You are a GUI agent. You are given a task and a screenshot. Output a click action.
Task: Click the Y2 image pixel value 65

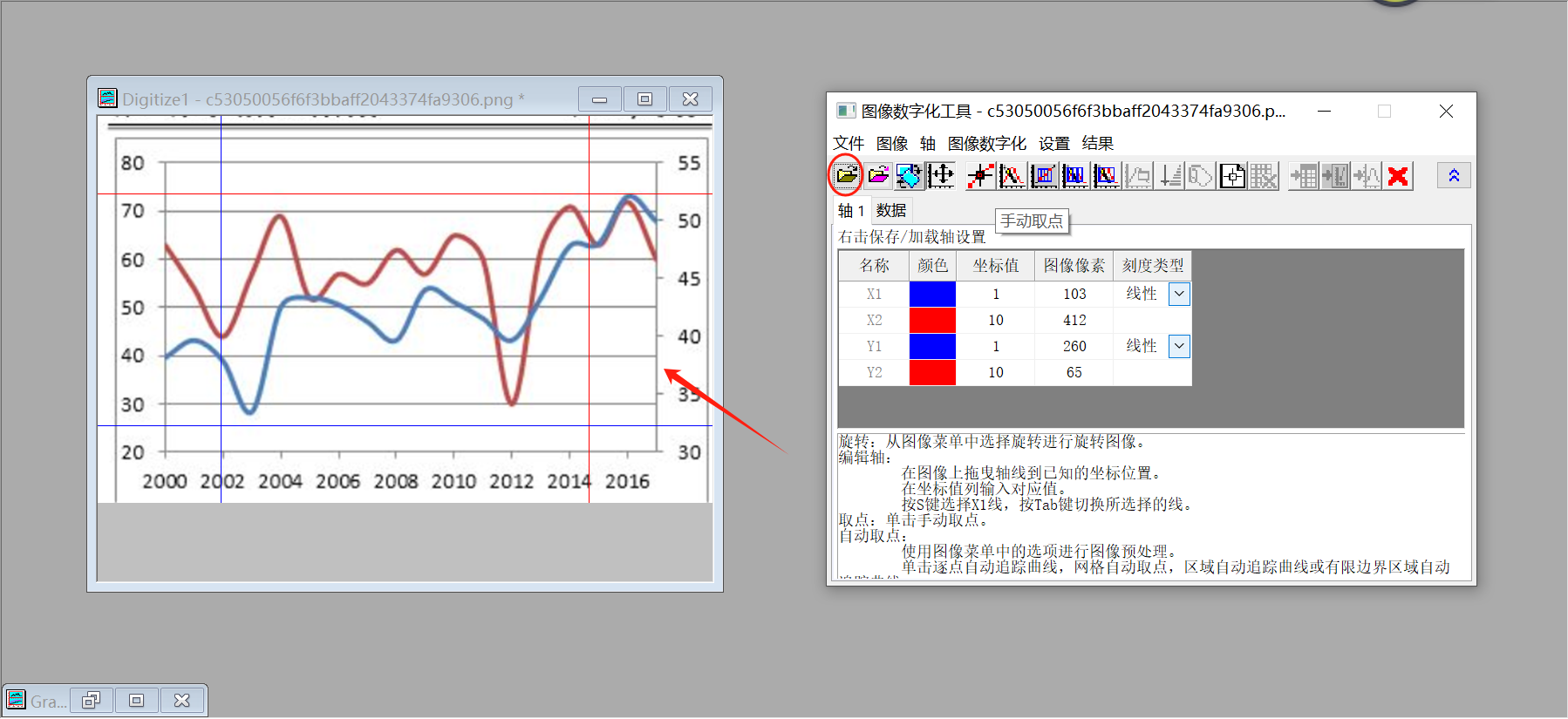pyautogui.click(x=1074, y=372)
